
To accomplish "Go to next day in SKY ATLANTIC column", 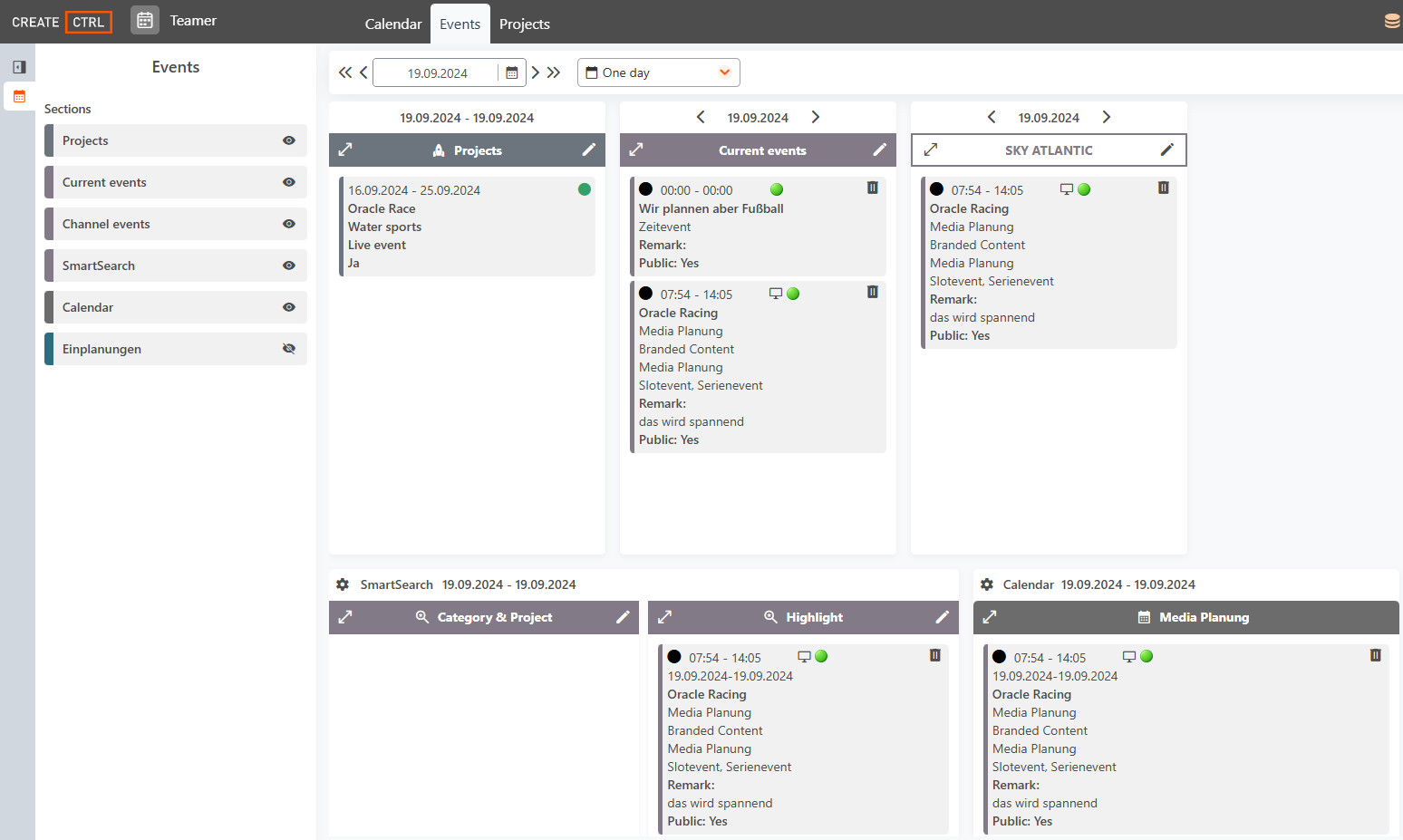I will click(x=1107, y=117).
